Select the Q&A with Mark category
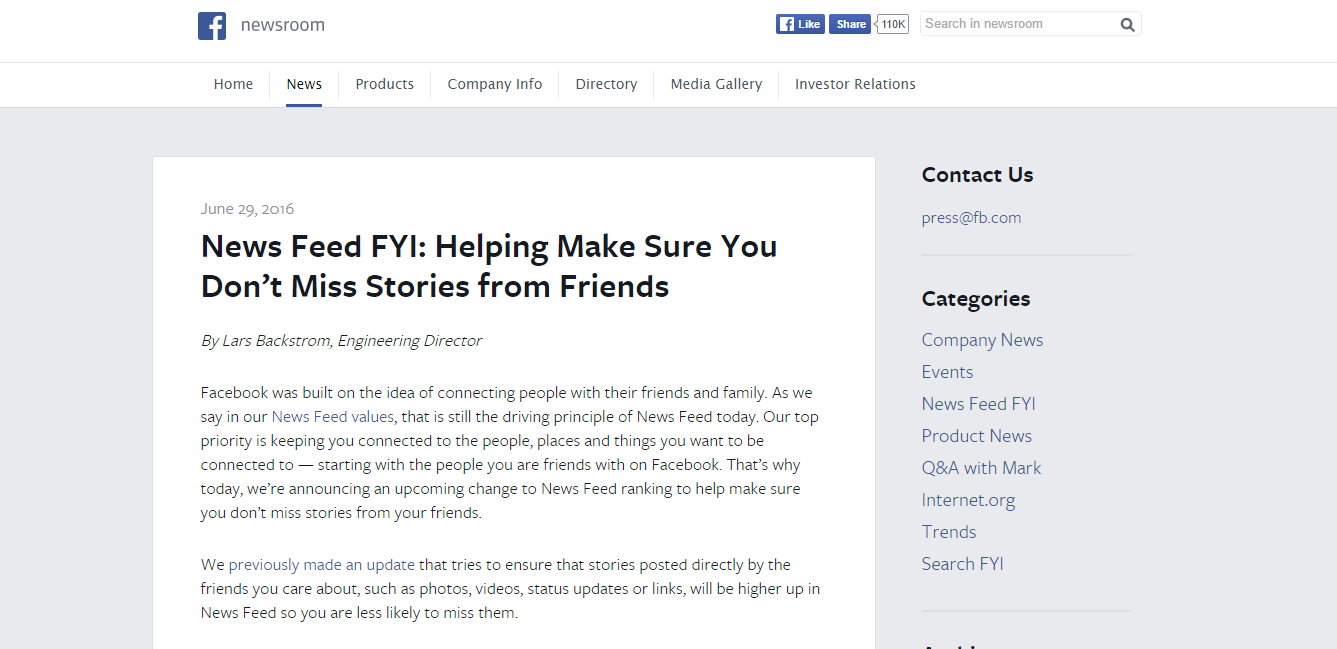Screen dimensions: 1337x649 [981, 468]
